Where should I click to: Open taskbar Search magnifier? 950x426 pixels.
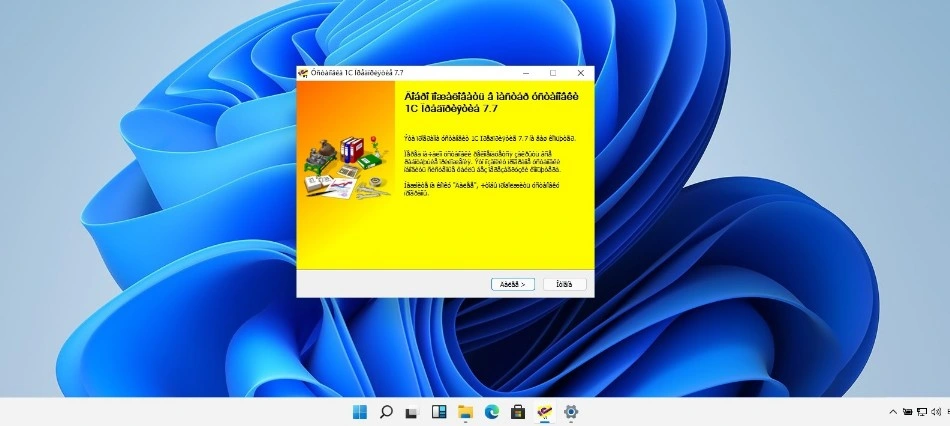[386, 412]
